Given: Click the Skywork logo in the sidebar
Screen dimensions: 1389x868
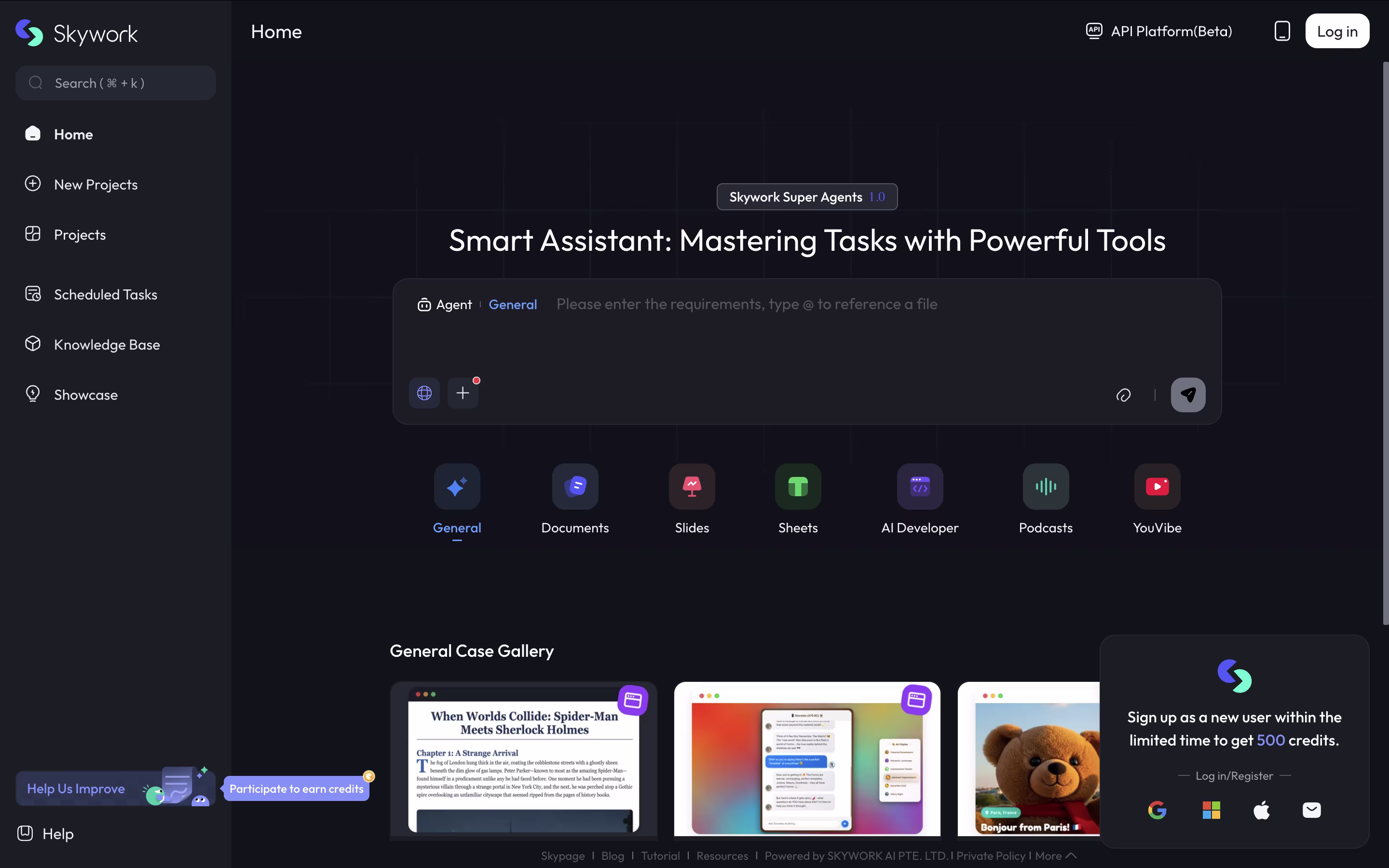Looking at the screenshot, I should click(76, 33).
